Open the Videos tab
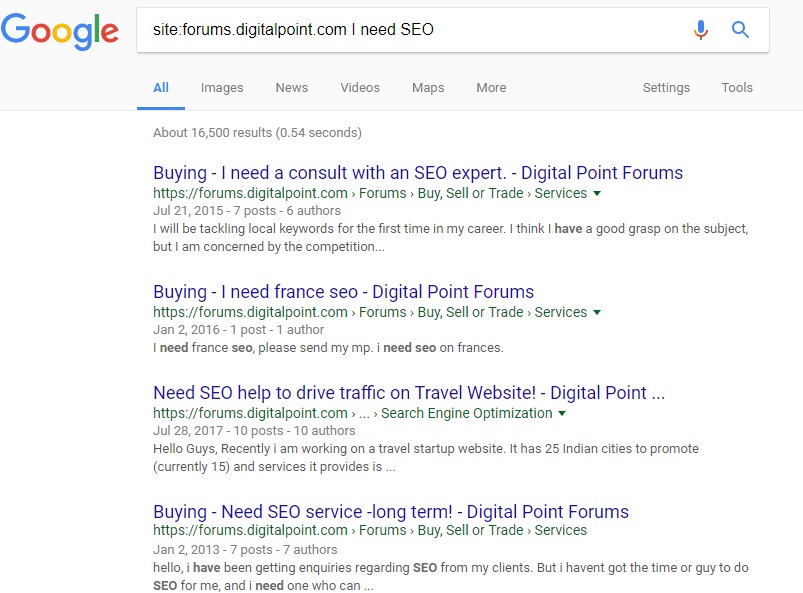 [x=360, y=88]
